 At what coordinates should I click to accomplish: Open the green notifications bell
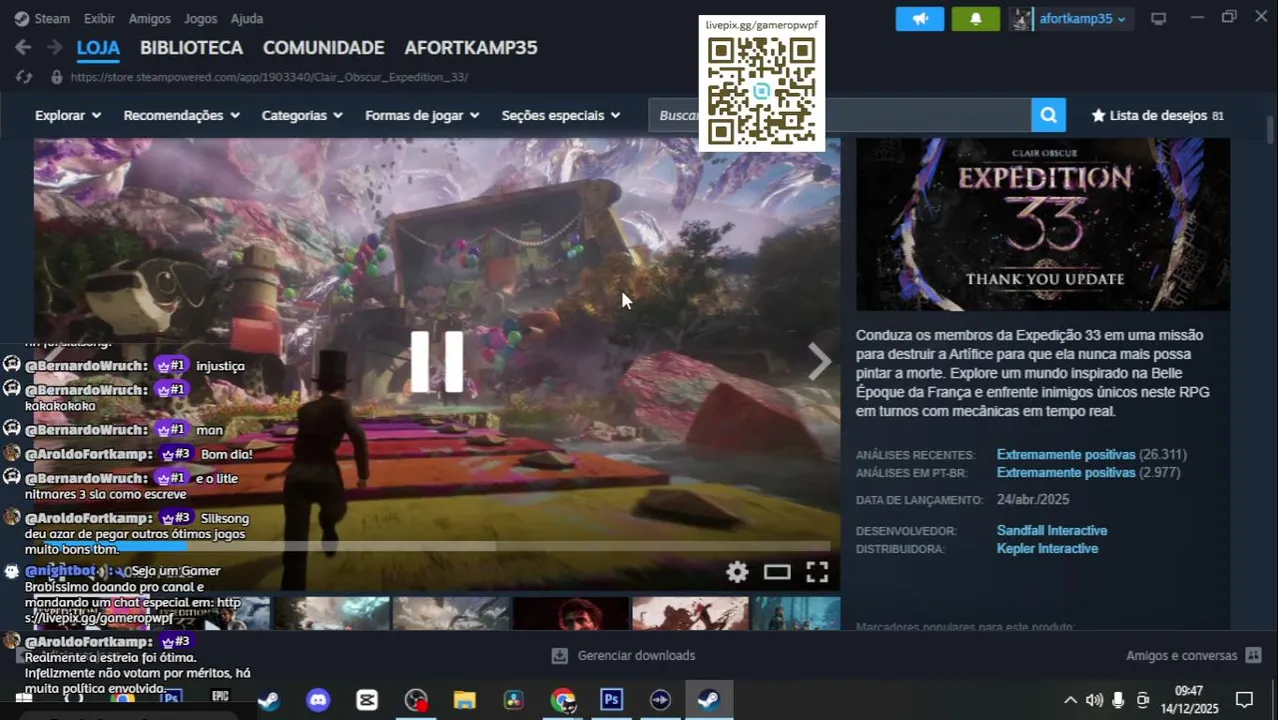pyautogui.click(x=975, y=19)
